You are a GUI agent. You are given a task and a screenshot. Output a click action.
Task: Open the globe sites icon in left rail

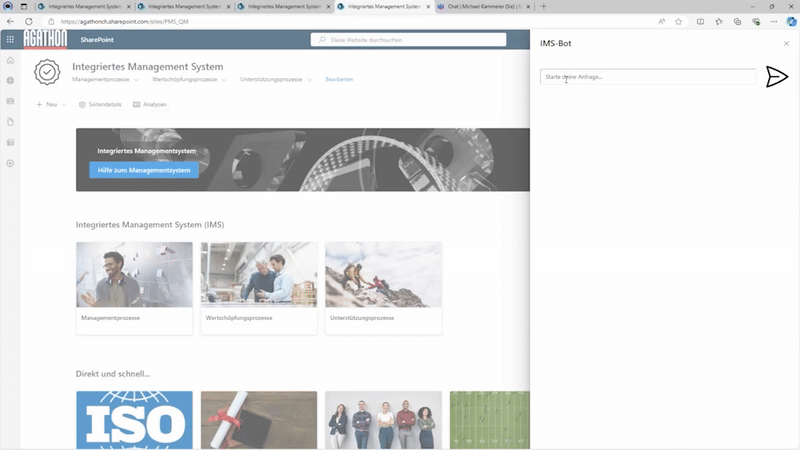click(10, 81)
